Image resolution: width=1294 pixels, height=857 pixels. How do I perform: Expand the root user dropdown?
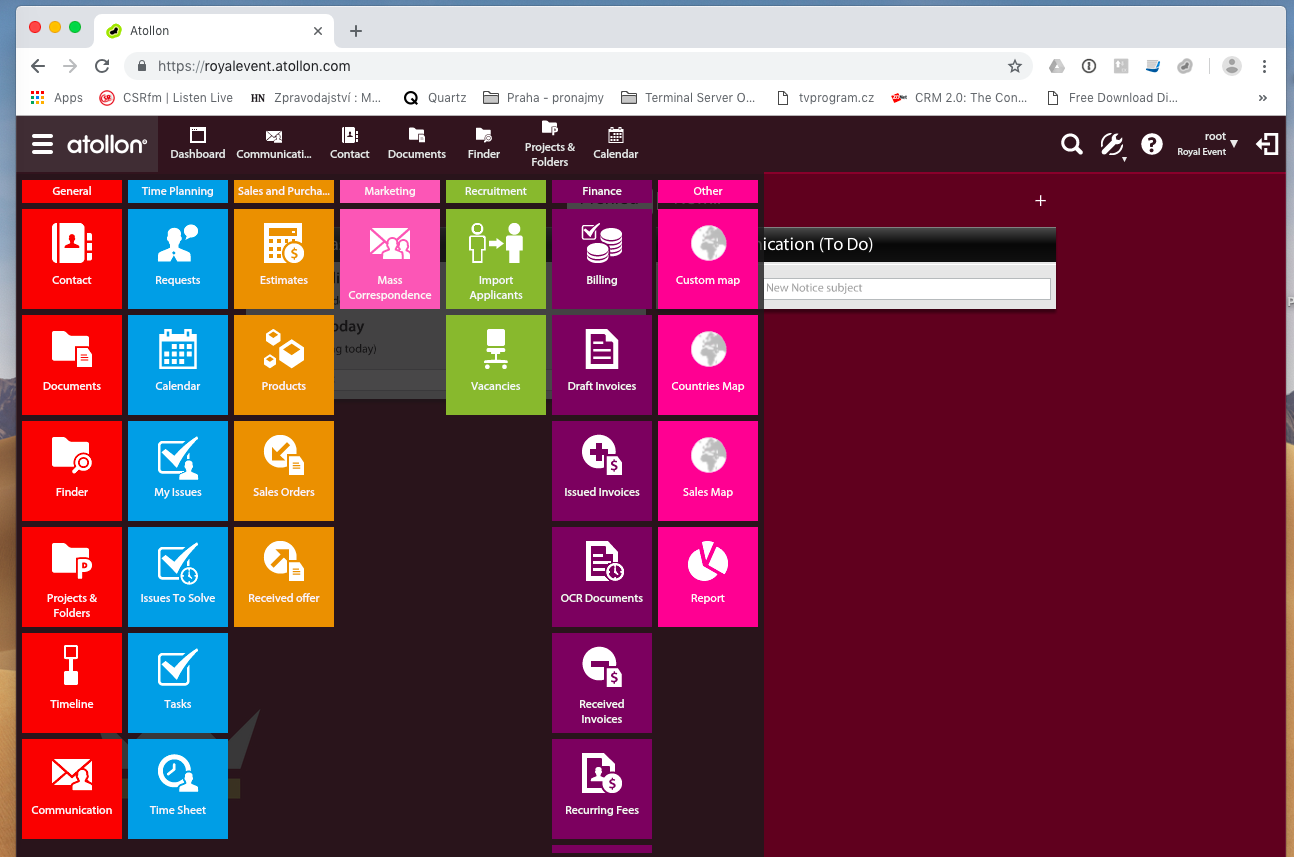point(1208,144)
